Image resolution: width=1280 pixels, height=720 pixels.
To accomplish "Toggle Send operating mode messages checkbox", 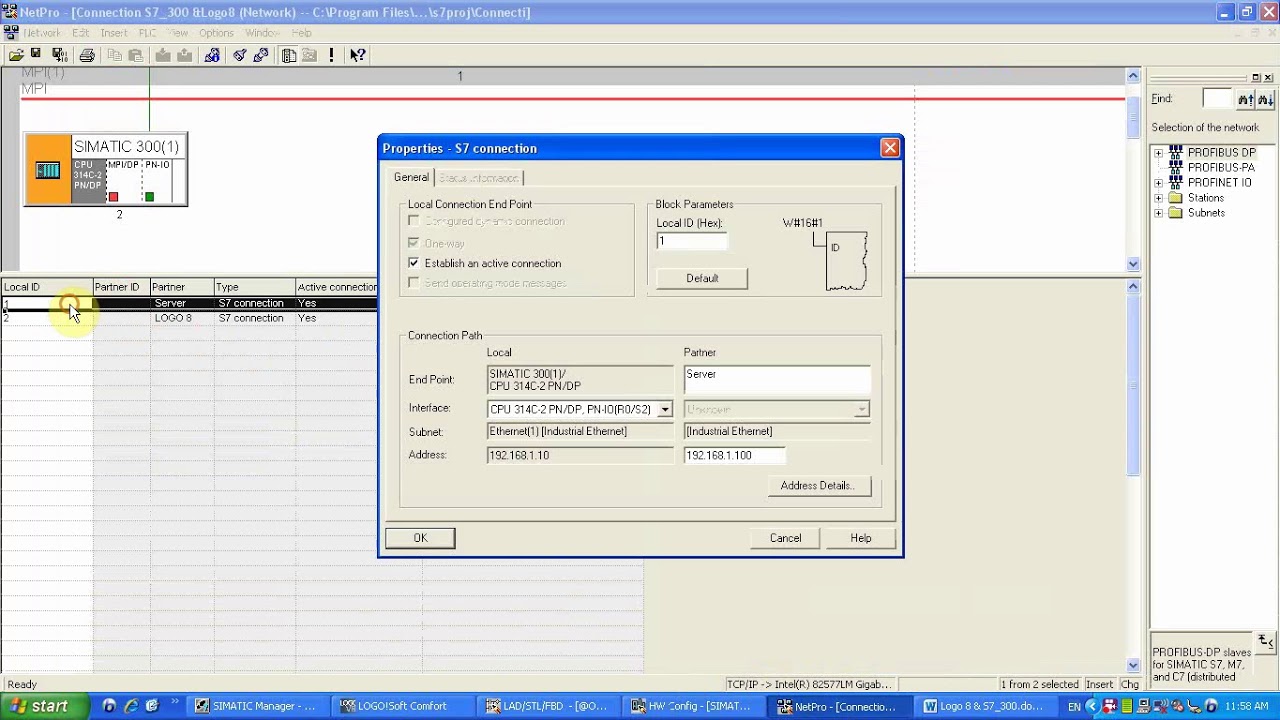I will (x=413, y=283).
